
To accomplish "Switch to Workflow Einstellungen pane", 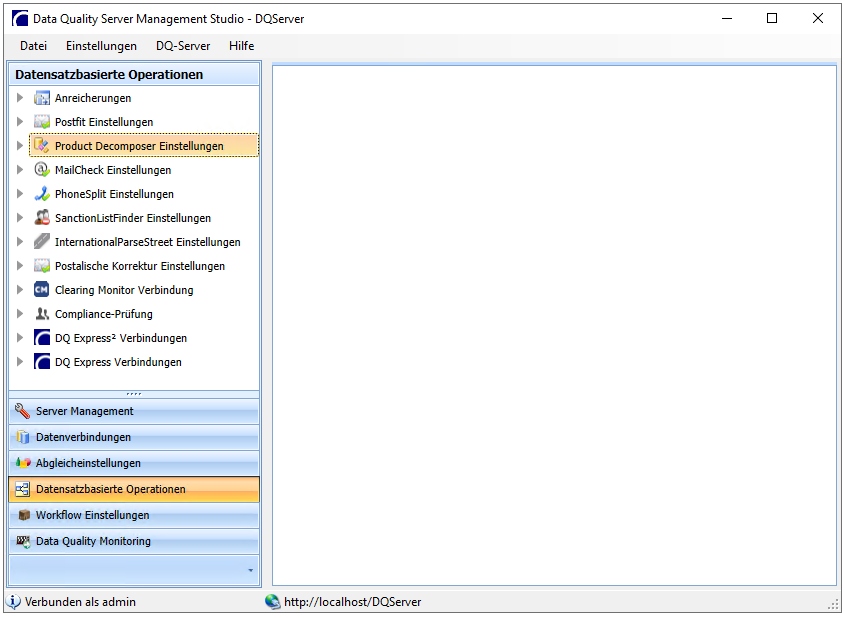I will click(134, 515).
